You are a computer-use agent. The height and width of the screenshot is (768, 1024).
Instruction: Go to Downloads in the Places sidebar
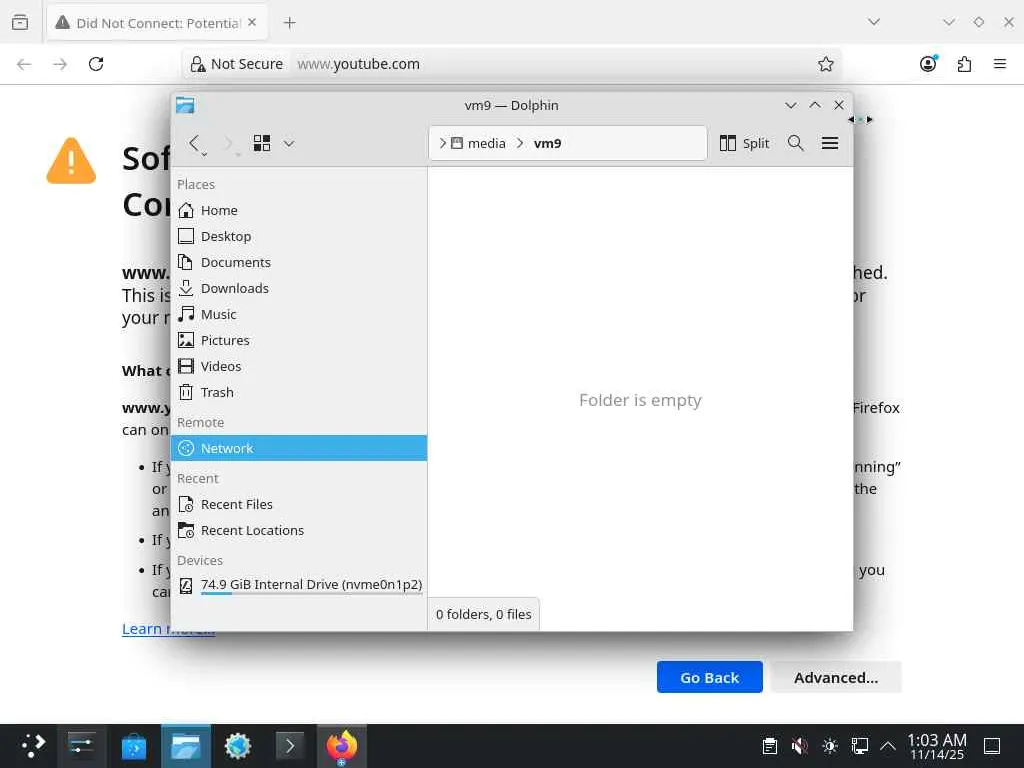(x=299, y=288)
